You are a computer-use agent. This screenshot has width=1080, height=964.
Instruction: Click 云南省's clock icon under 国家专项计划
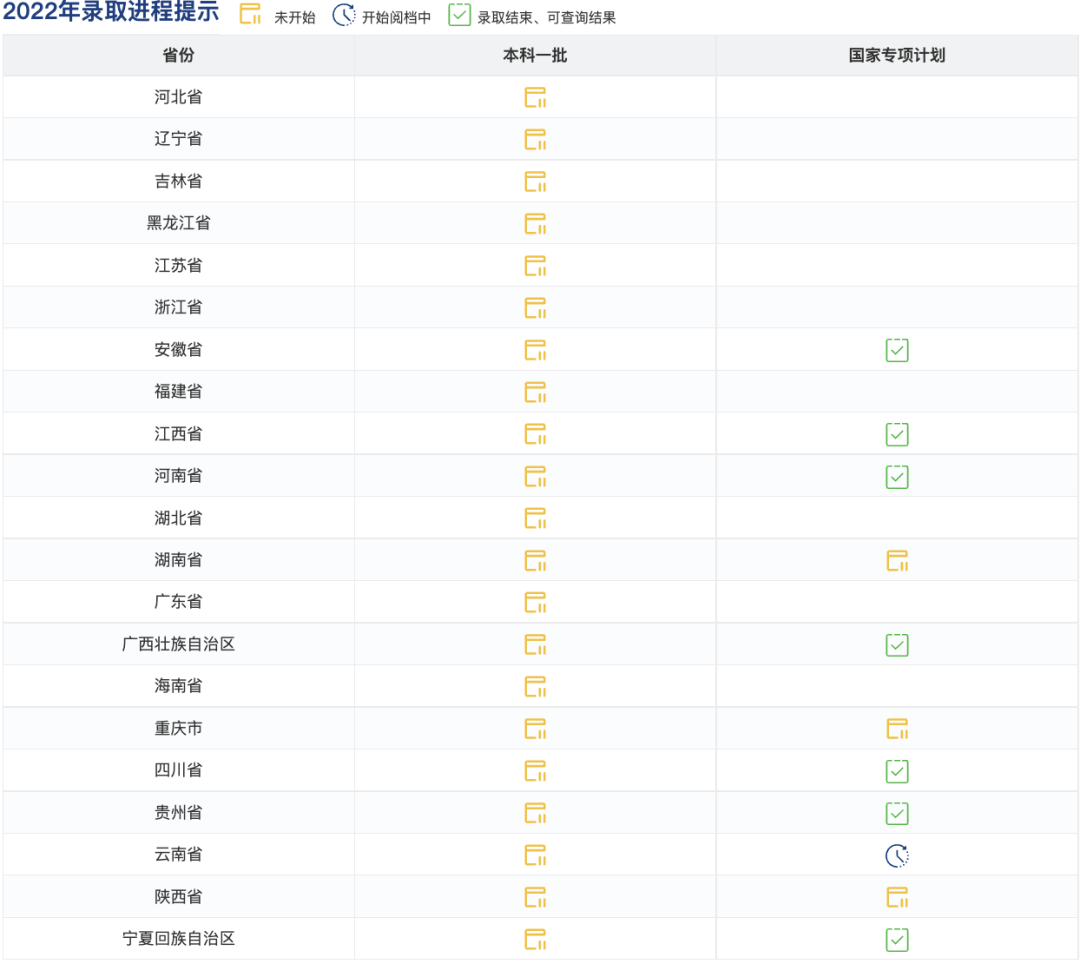(x=897, y=855)
